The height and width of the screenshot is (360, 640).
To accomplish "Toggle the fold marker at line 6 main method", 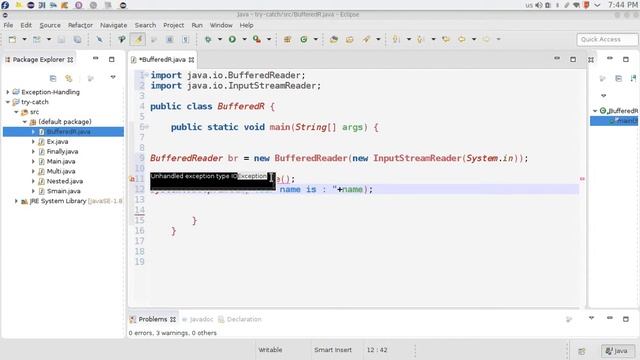I will click(146, 127).
